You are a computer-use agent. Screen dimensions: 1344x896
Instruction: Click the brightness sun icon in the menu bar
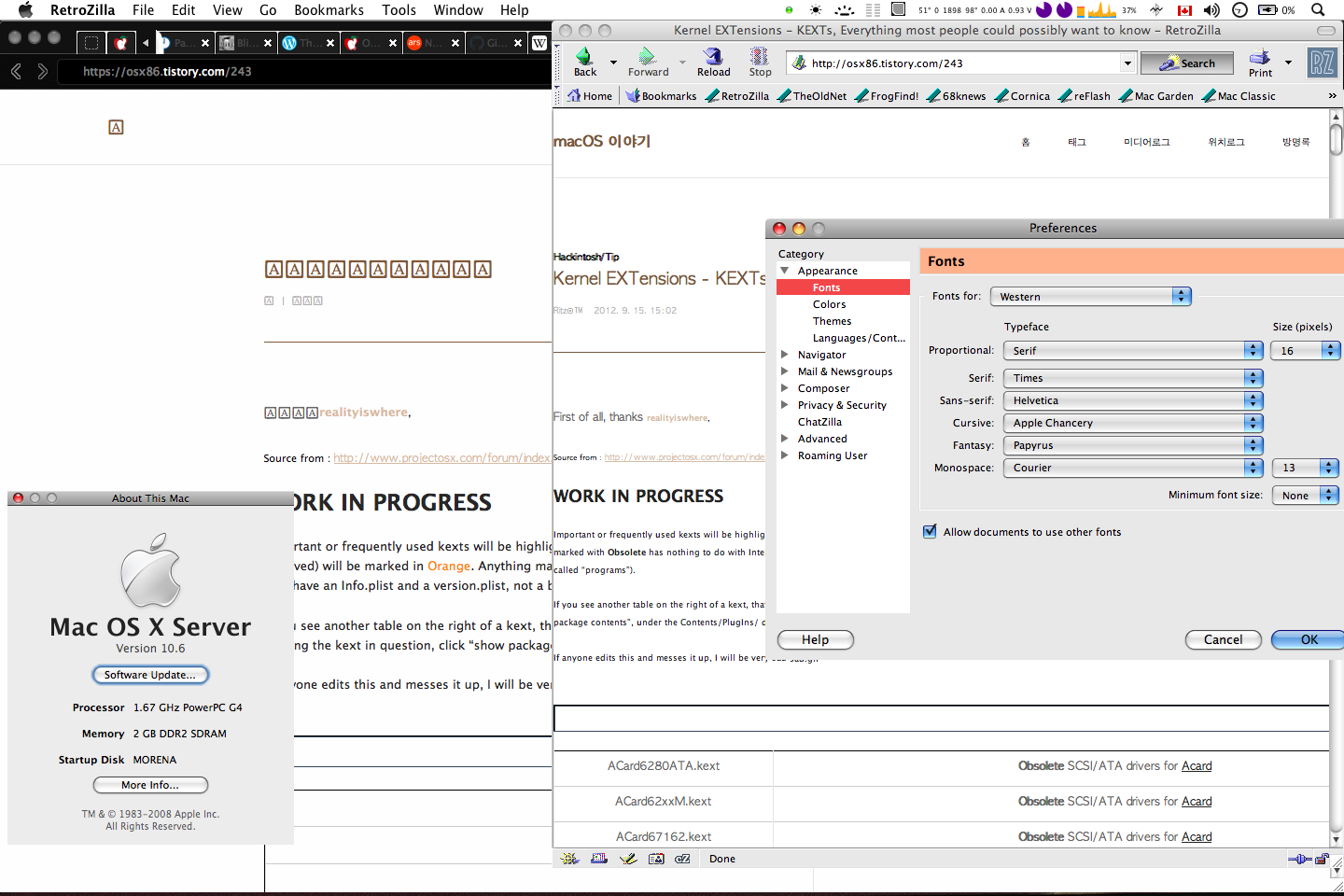coord(816,10)
